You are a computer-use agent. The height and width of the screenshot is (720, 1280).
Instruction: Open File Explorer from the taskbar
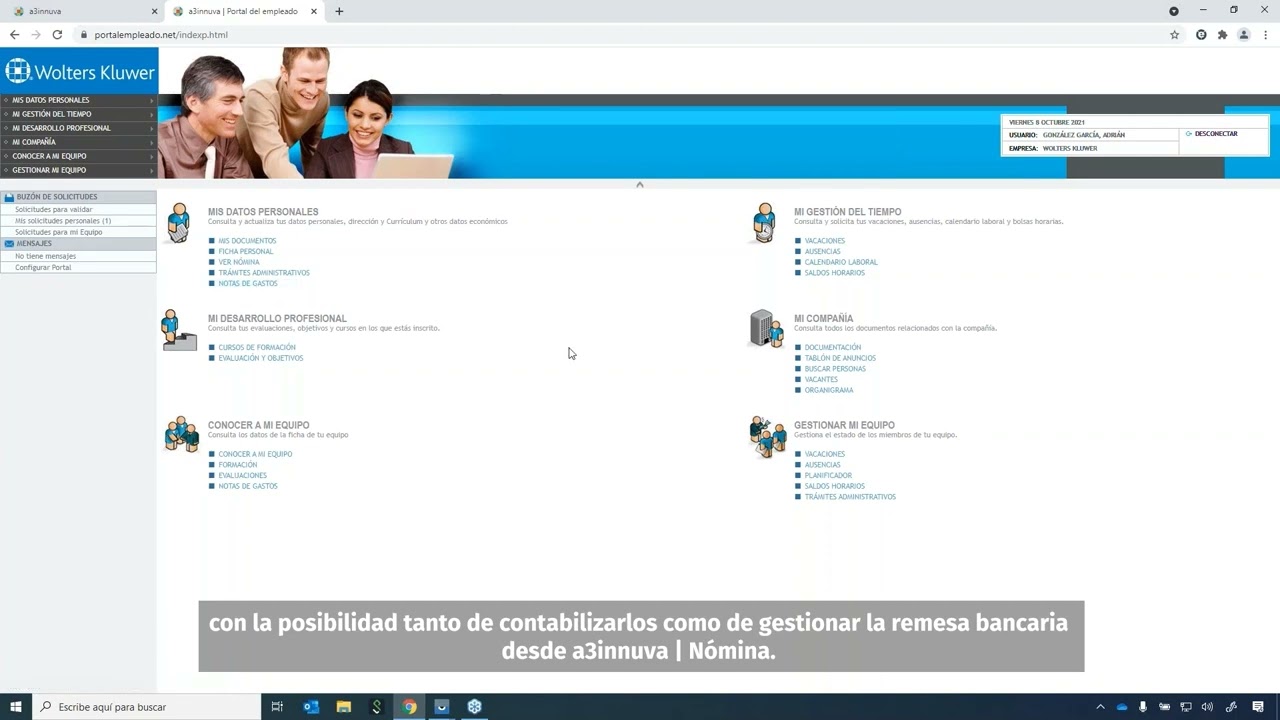coord(344,707)
